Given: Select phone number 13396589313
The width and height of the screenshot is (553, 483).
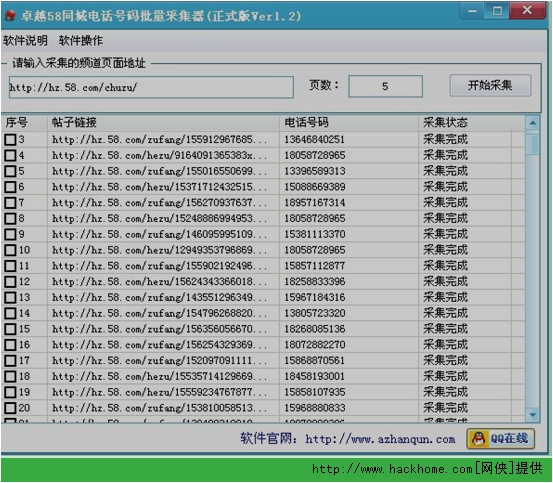Looking at the screenshot, I should pyautogui.click(x=315, y=171).
